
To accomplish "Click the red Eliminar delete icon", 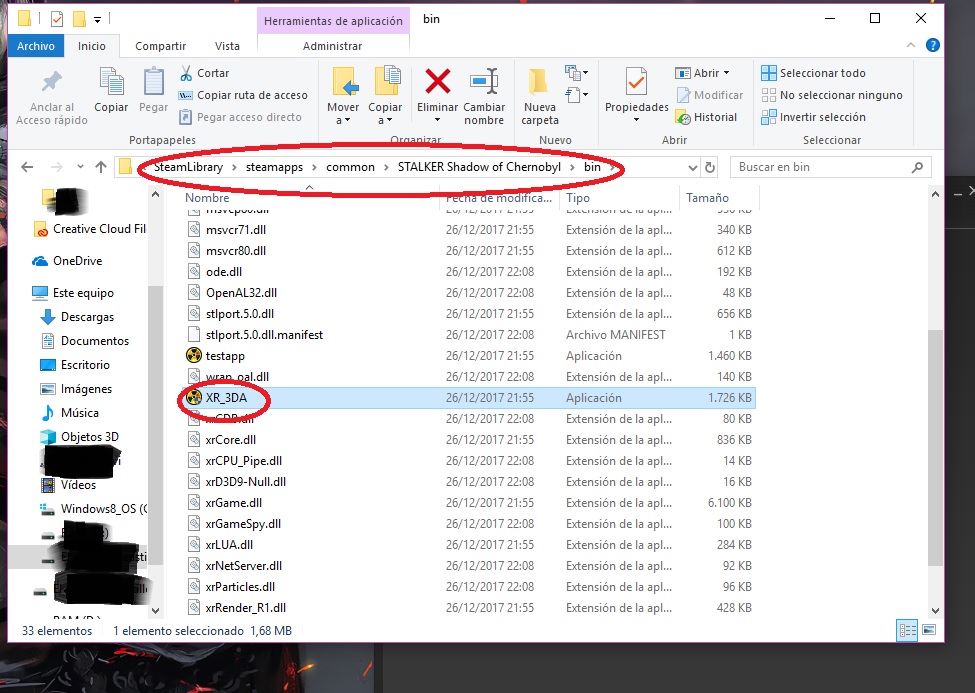I will 438,81.
